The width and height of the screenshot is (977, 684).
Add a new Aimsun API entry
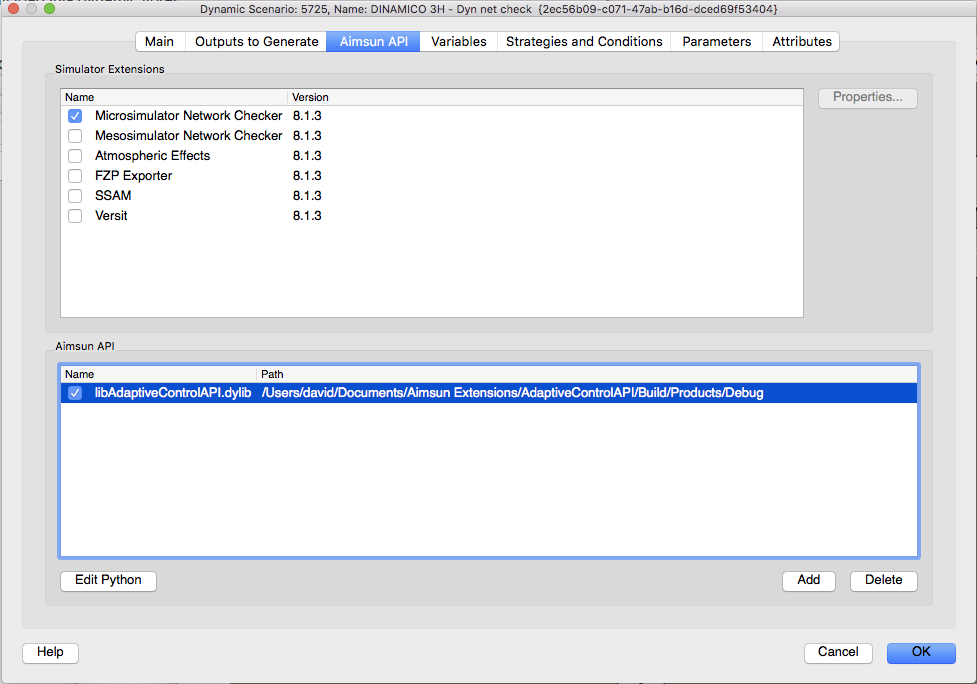(808, 580)
